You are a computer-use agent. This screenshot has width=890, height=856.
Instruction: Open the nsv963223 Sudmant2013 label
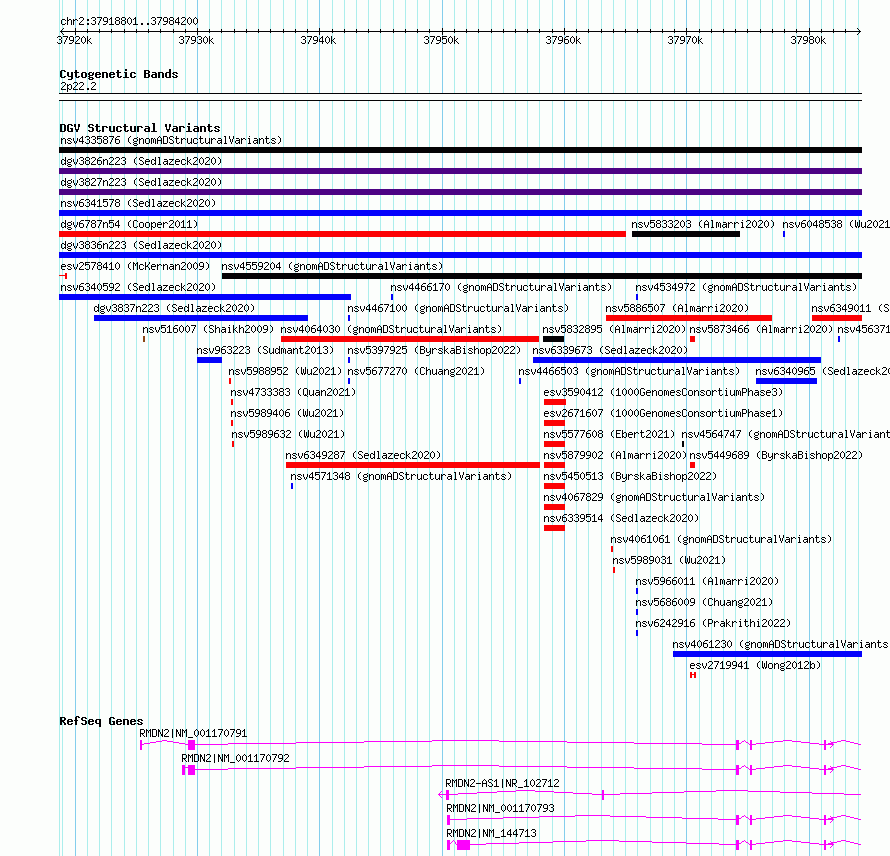pos(265,350)
